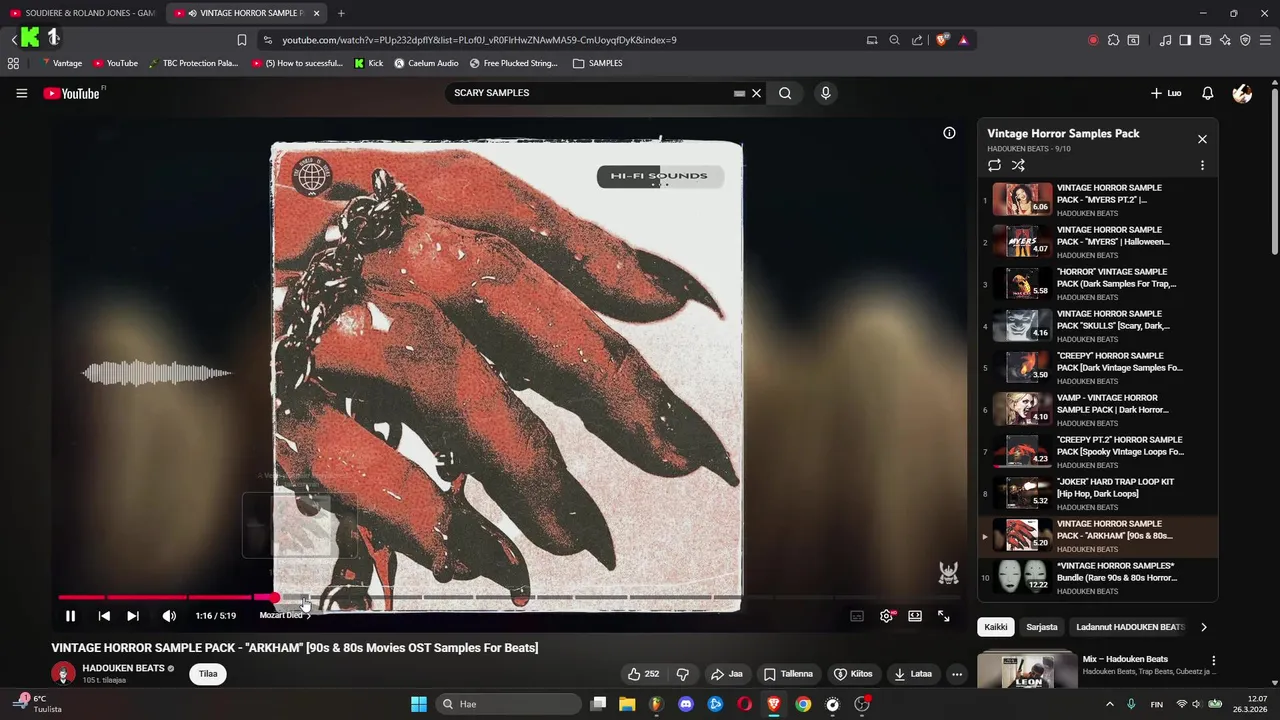Viewport: 1280px width, 720px height.
Task: Close the Vintage Horror Samples Pack playlist
Action: pos(1202,139)
